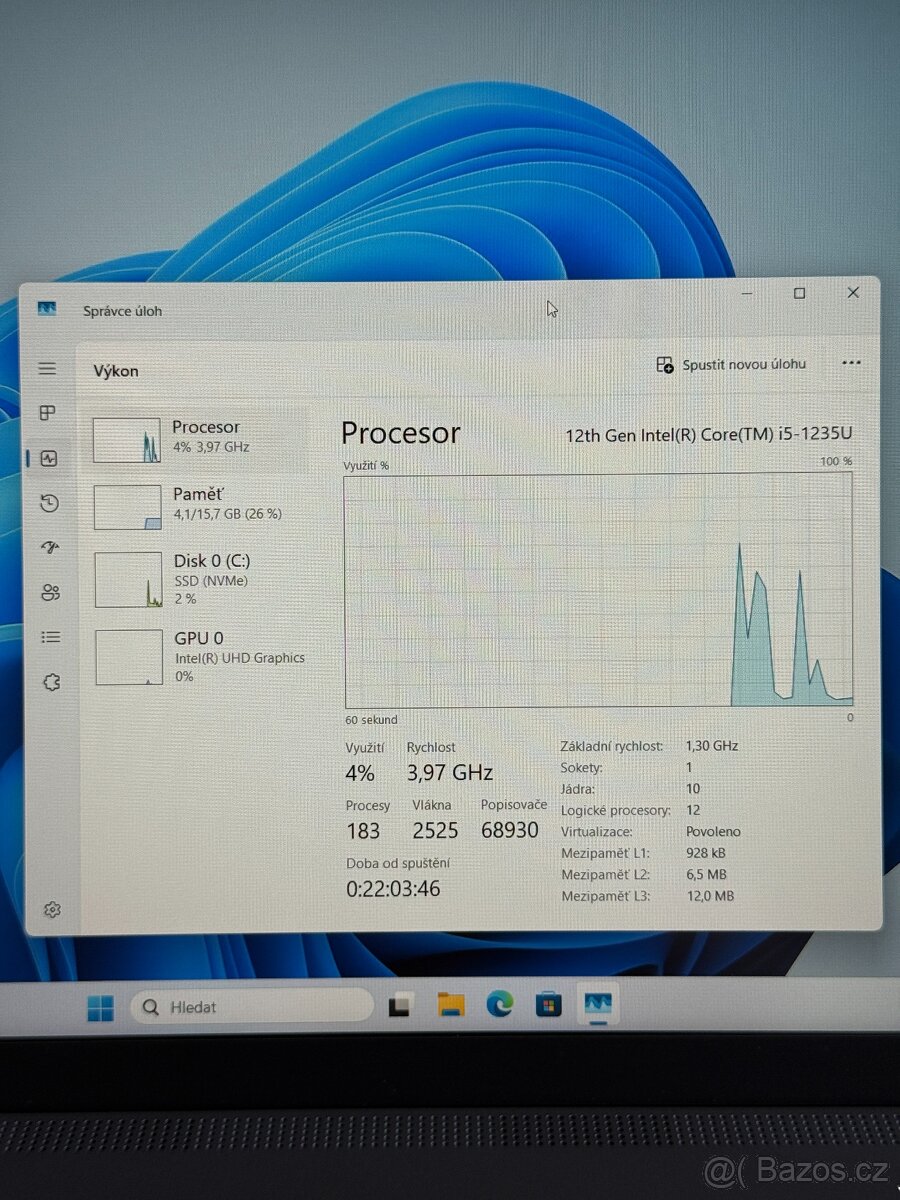The width and height of the screenshot is (900, 1200).
Task: Click Spustit novou úlohu
Action: point(731,364)
